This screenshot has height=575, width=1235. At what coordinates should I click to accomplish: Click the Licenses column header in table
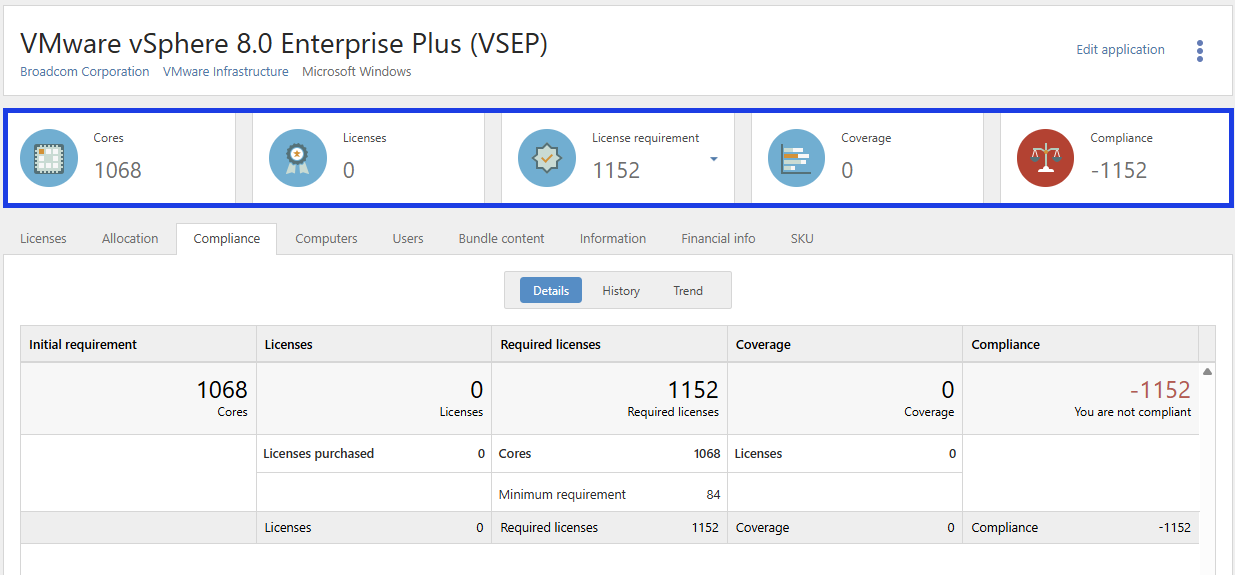[374, 344]
